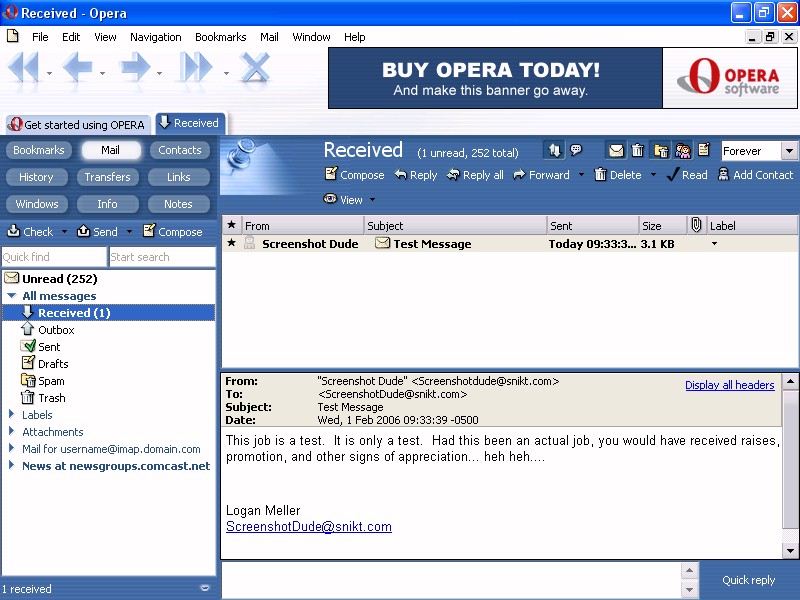Open the Drafts folder

(45, 364)
